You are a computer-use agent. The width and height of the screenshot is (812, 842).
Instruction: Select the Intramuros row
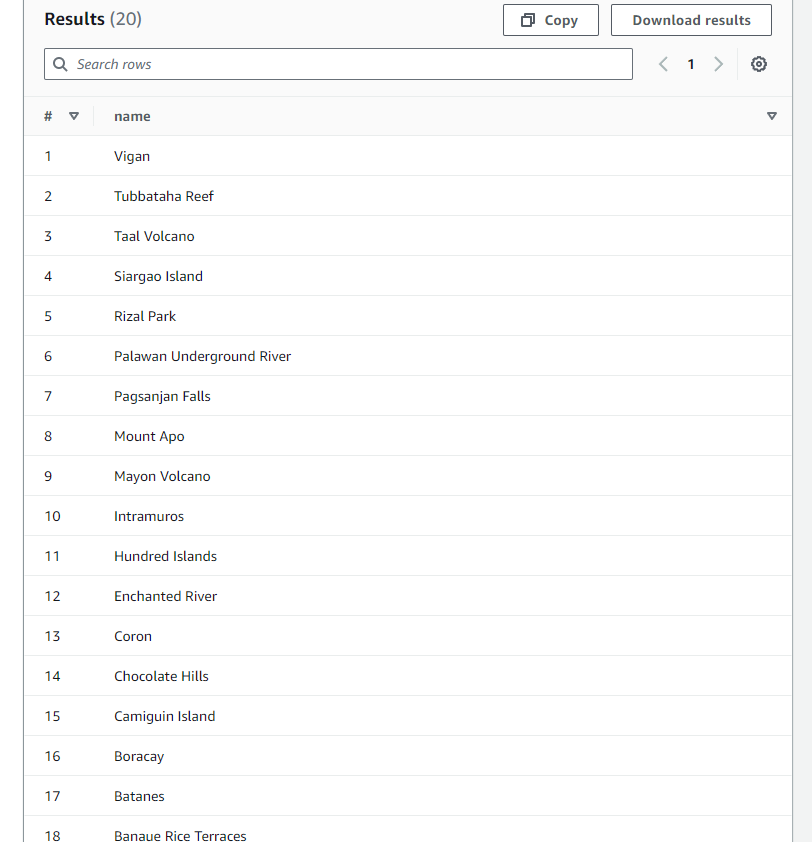(x=149, y=516)
